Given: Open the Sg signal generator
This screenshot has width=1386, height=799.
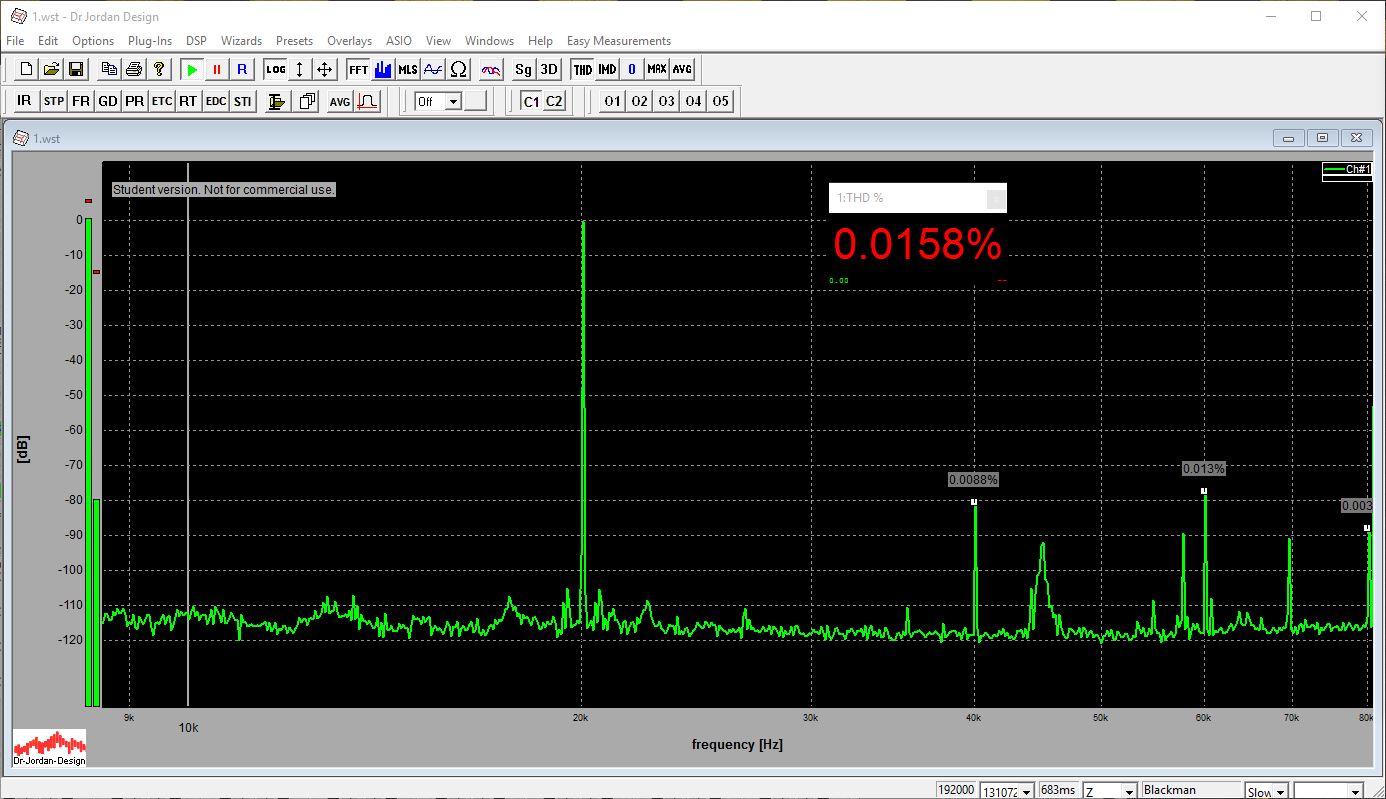Looking at the screenshot, I should [x=524, y=69].
